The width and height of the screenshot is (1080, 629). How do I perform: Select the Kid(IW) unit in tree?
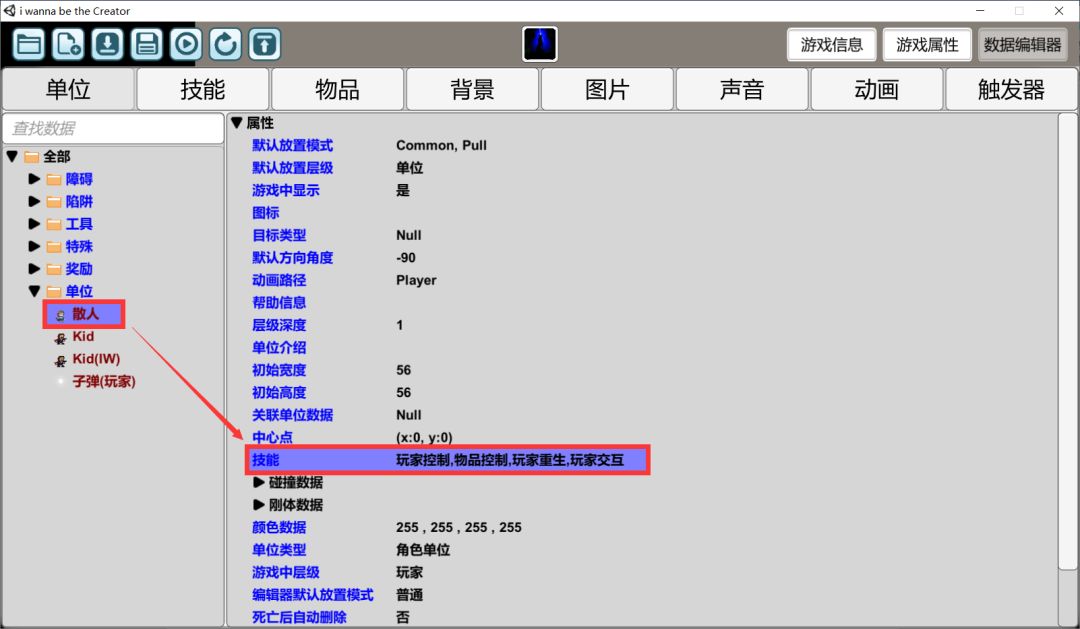coord(95,359)
